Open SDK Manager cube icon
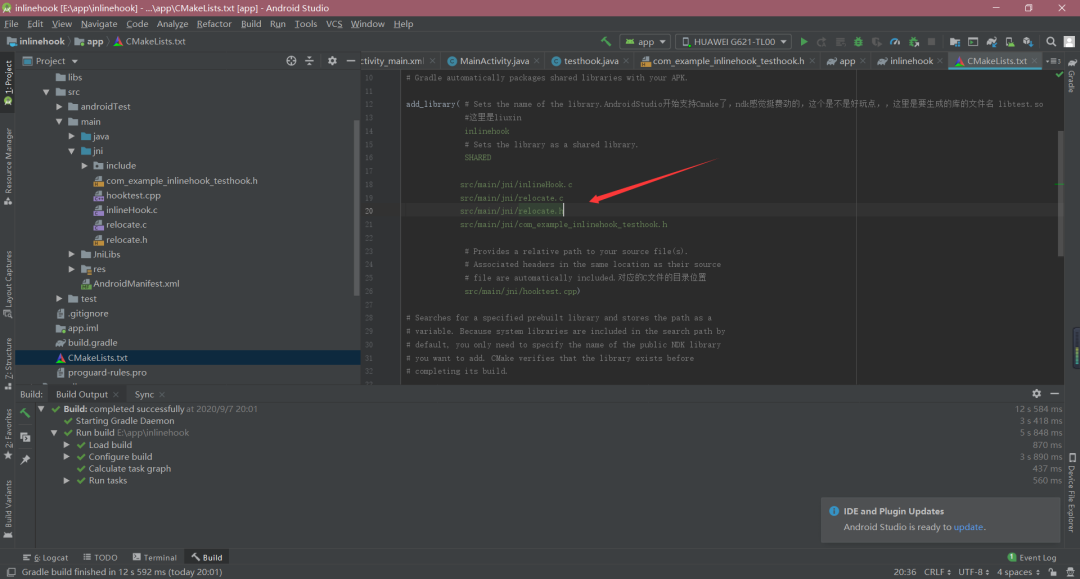The height and width of the screenshot is (579, 1080). pyautogui.click(x=1028, y=42)
